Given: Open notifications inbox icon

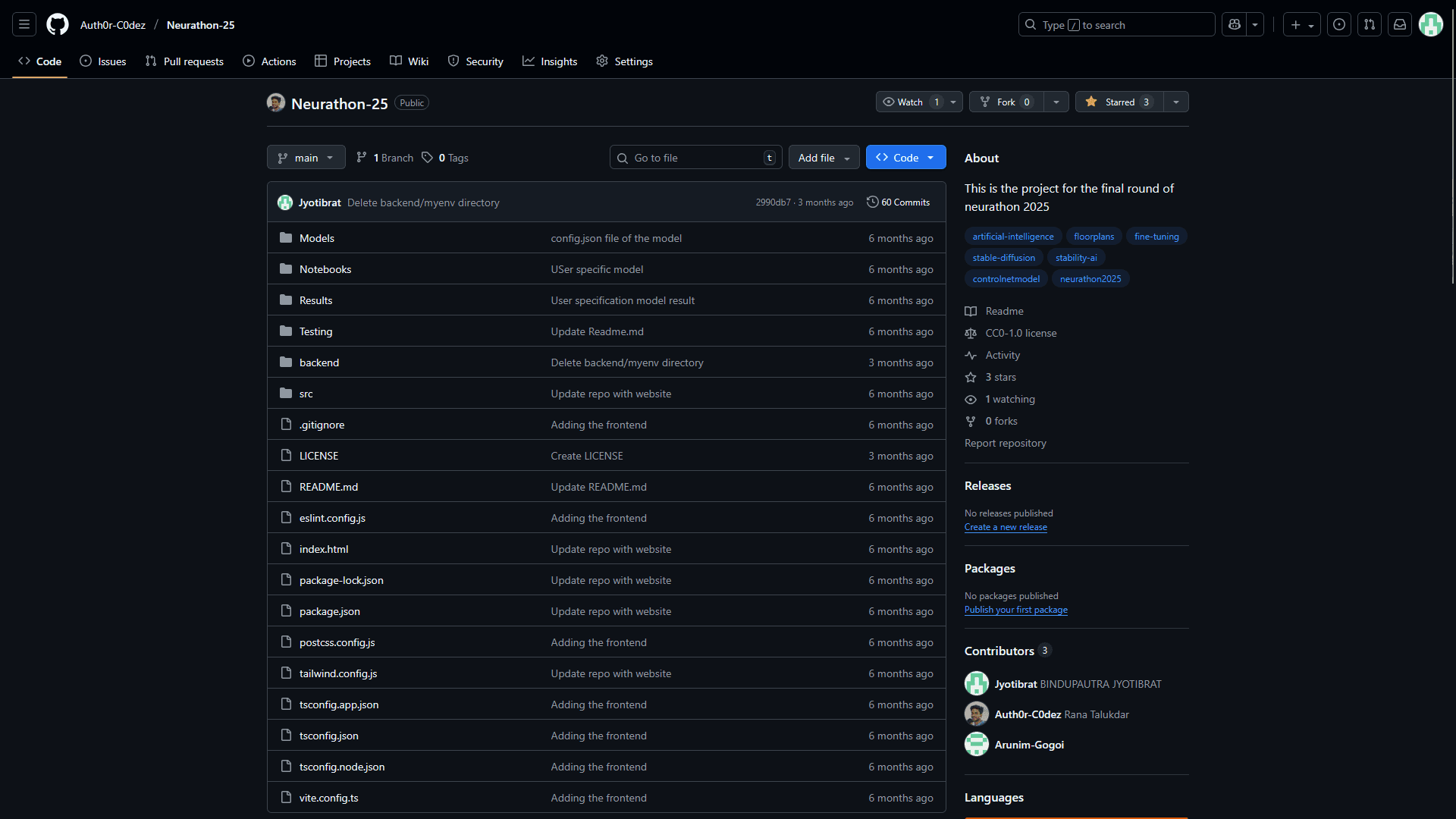Looking at the screenshot, I should [x=1400, y=25].
